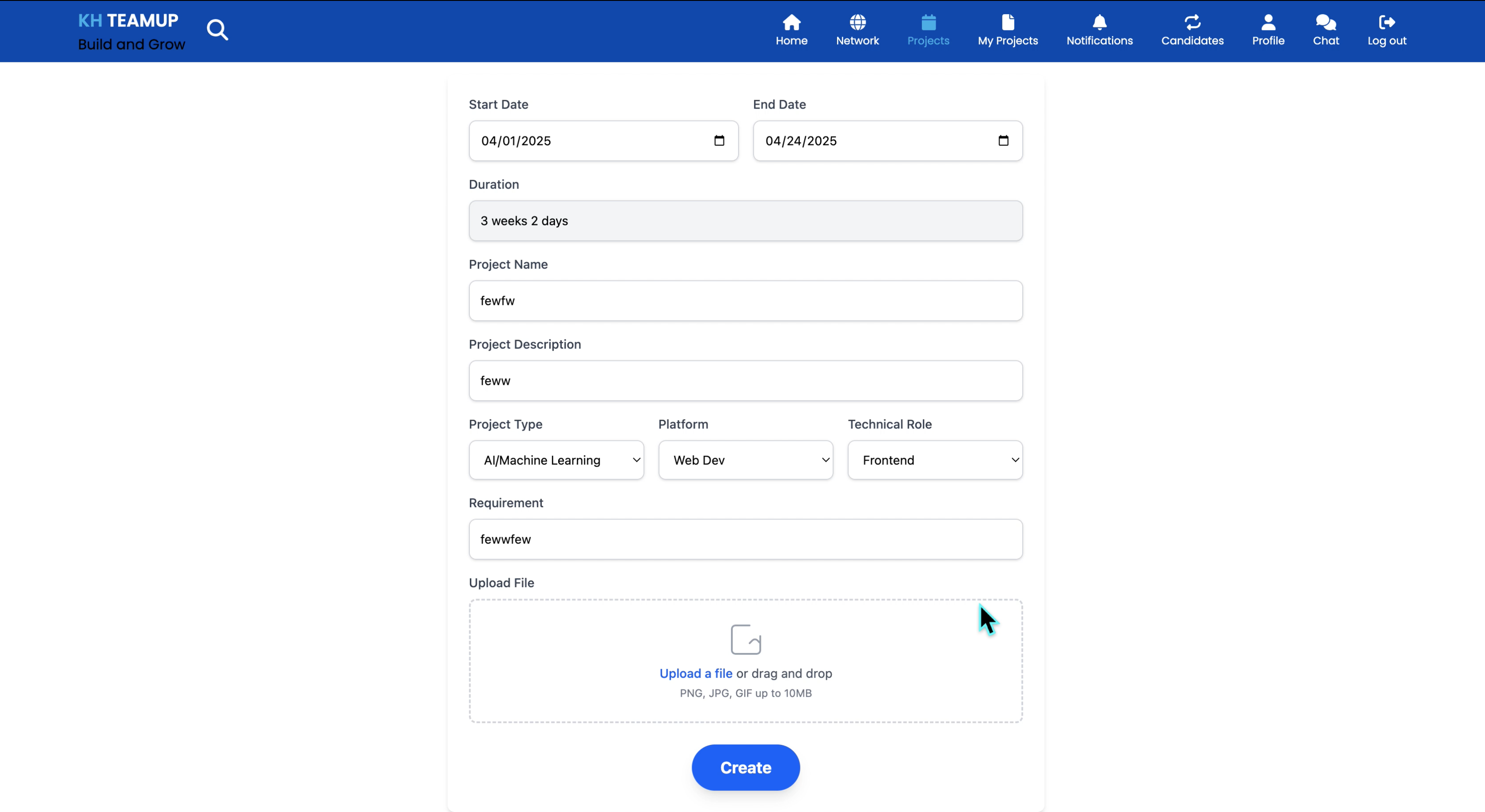1485x812 pixels.
Task: Open Start Date calendar picker icon
Action: [x=719, y=140]
